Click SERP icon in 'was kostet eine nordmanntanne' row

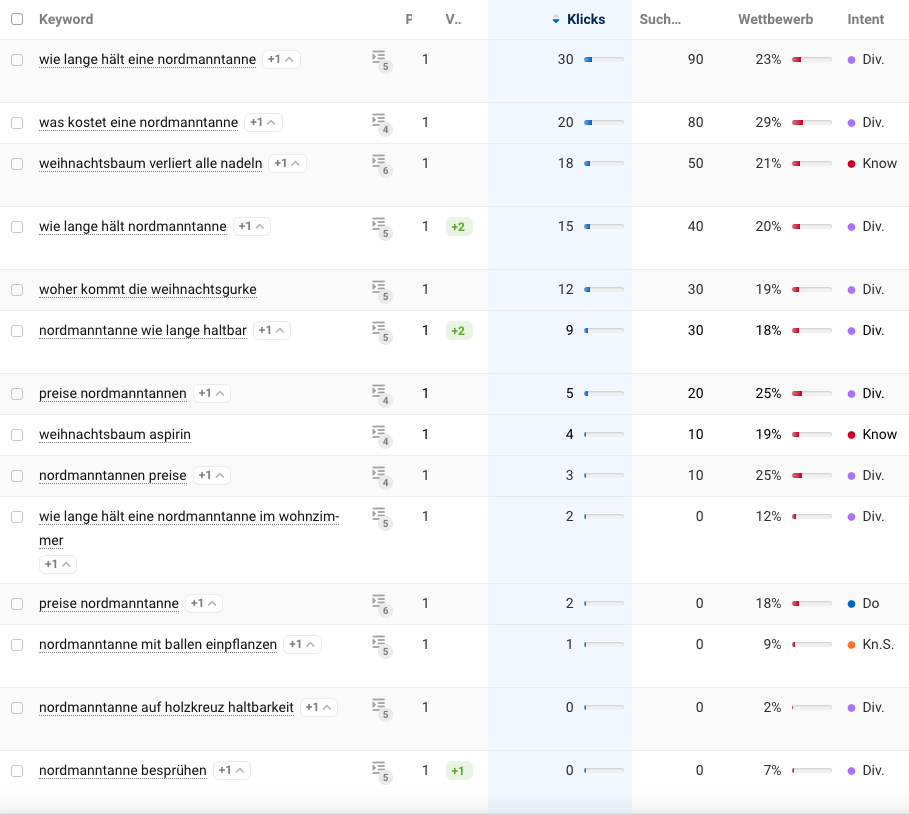coord(380,123)
